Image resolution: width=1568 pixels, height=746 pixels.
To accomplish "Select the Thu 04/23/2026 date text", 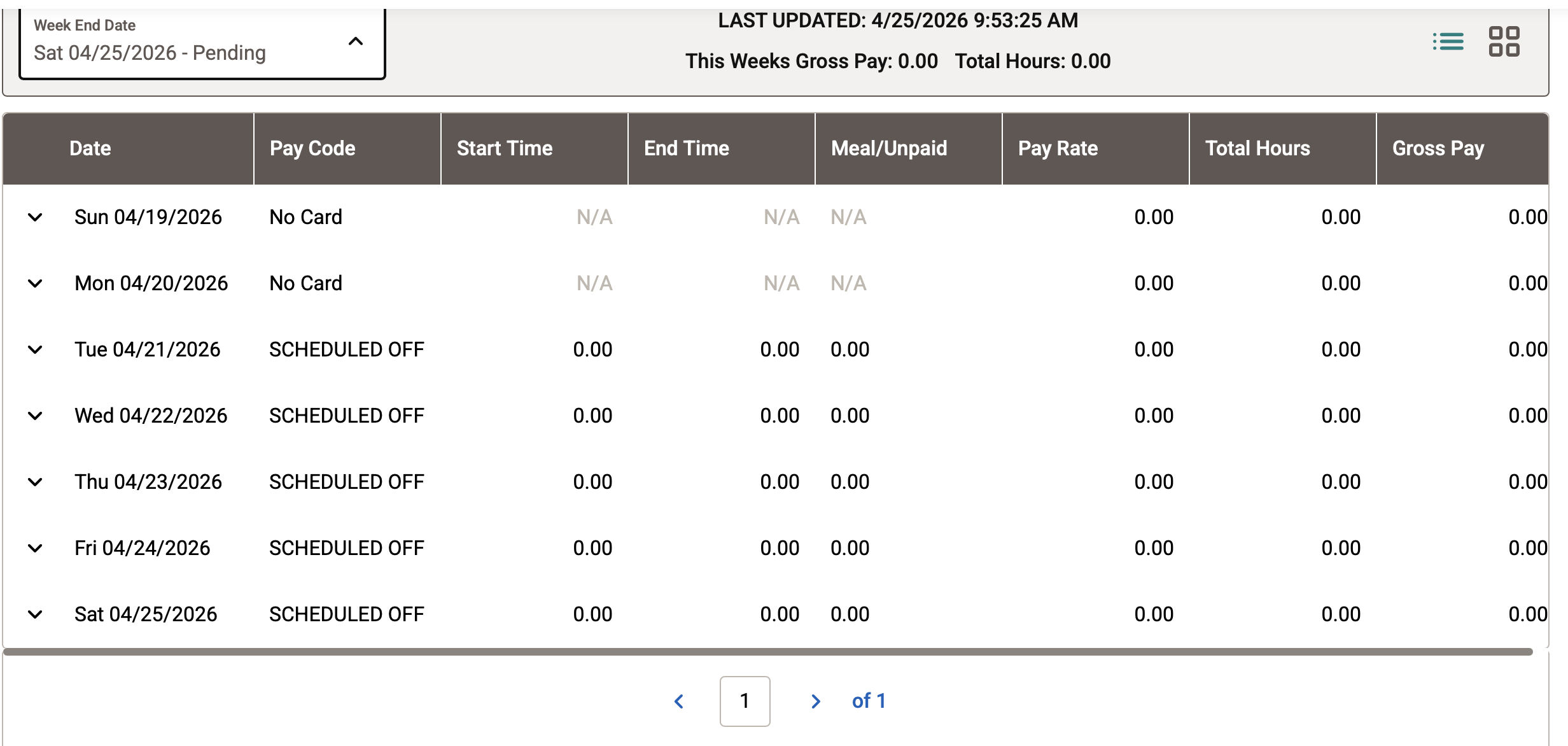I will 148,482.
